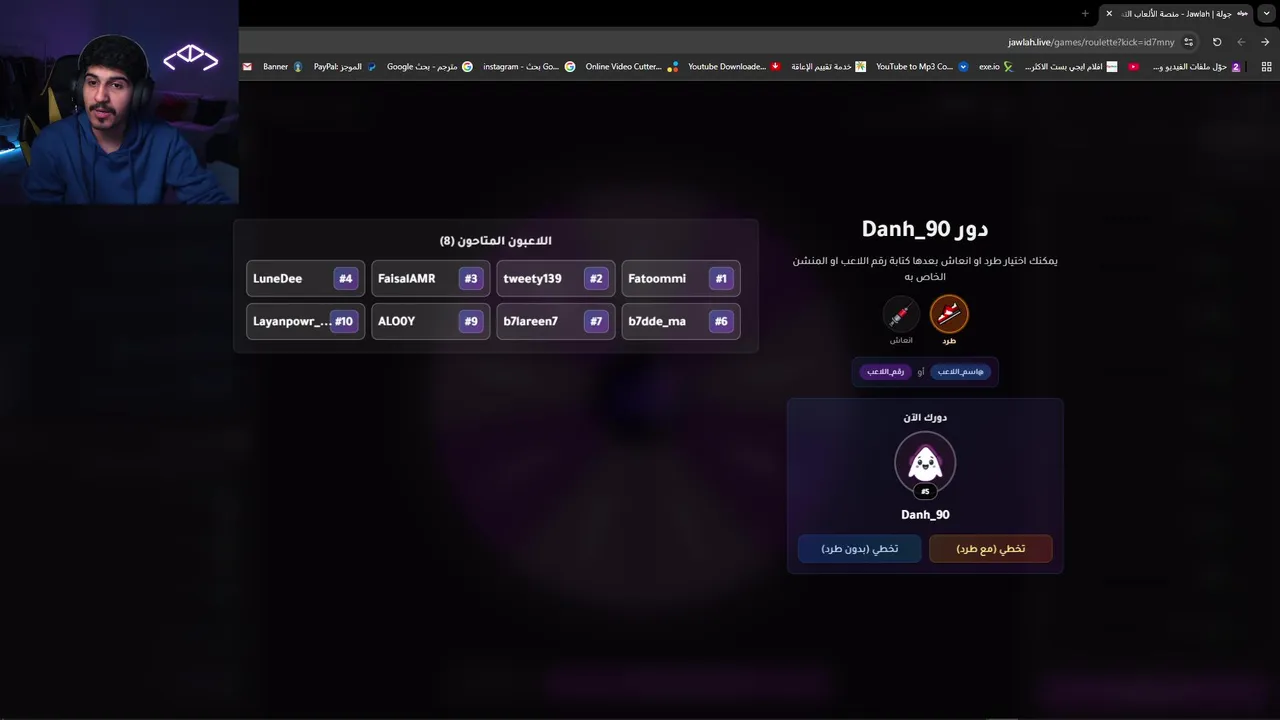This screenshot has width=1280, height=720.
Task: Choose player LuneDee #4
Action: tap(306, 279)
